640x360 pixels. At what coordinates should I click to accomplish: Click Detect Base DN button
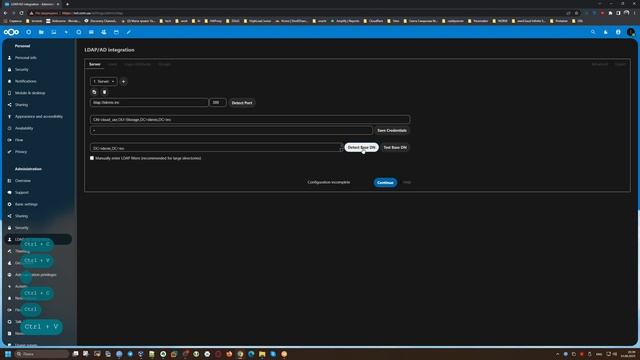pos(361,147)
